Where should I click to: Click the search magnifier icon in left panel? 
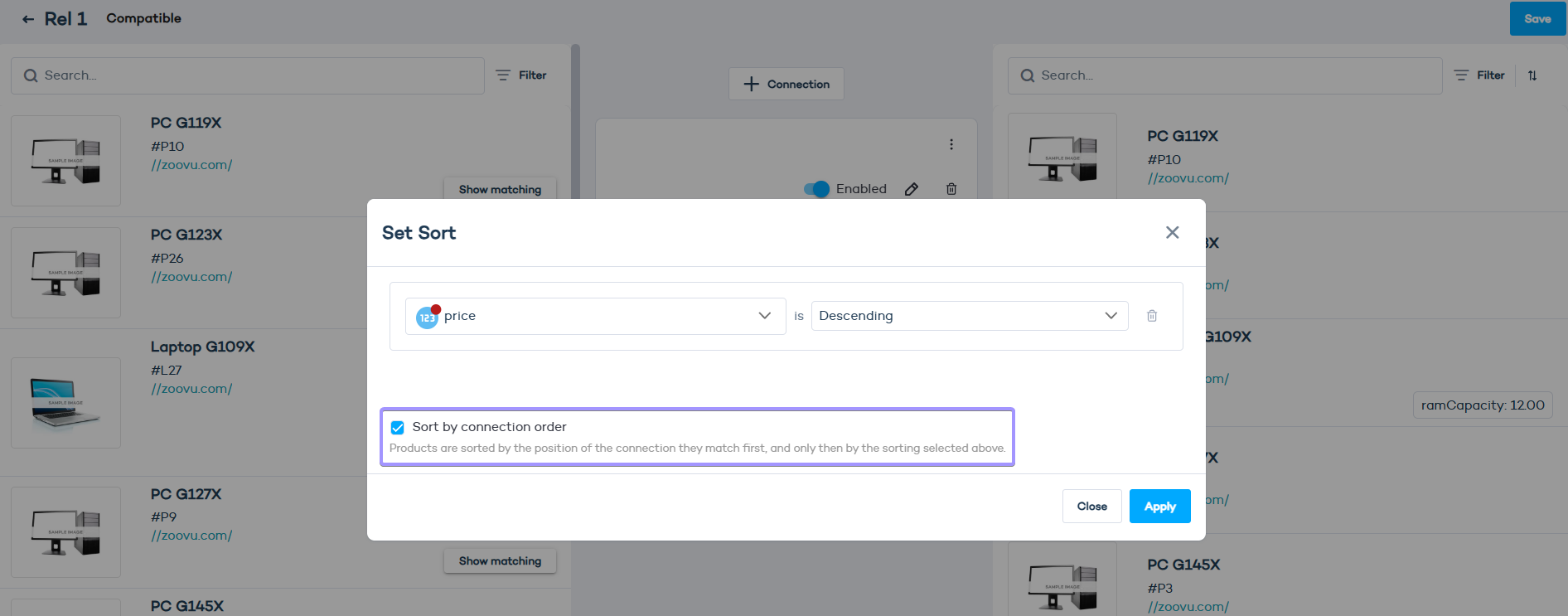click(31, 75)
